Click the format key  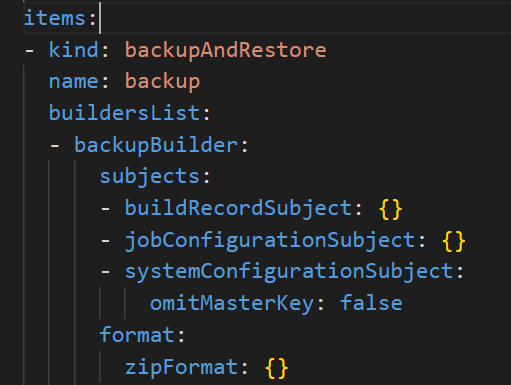click(x=137, y=335)
